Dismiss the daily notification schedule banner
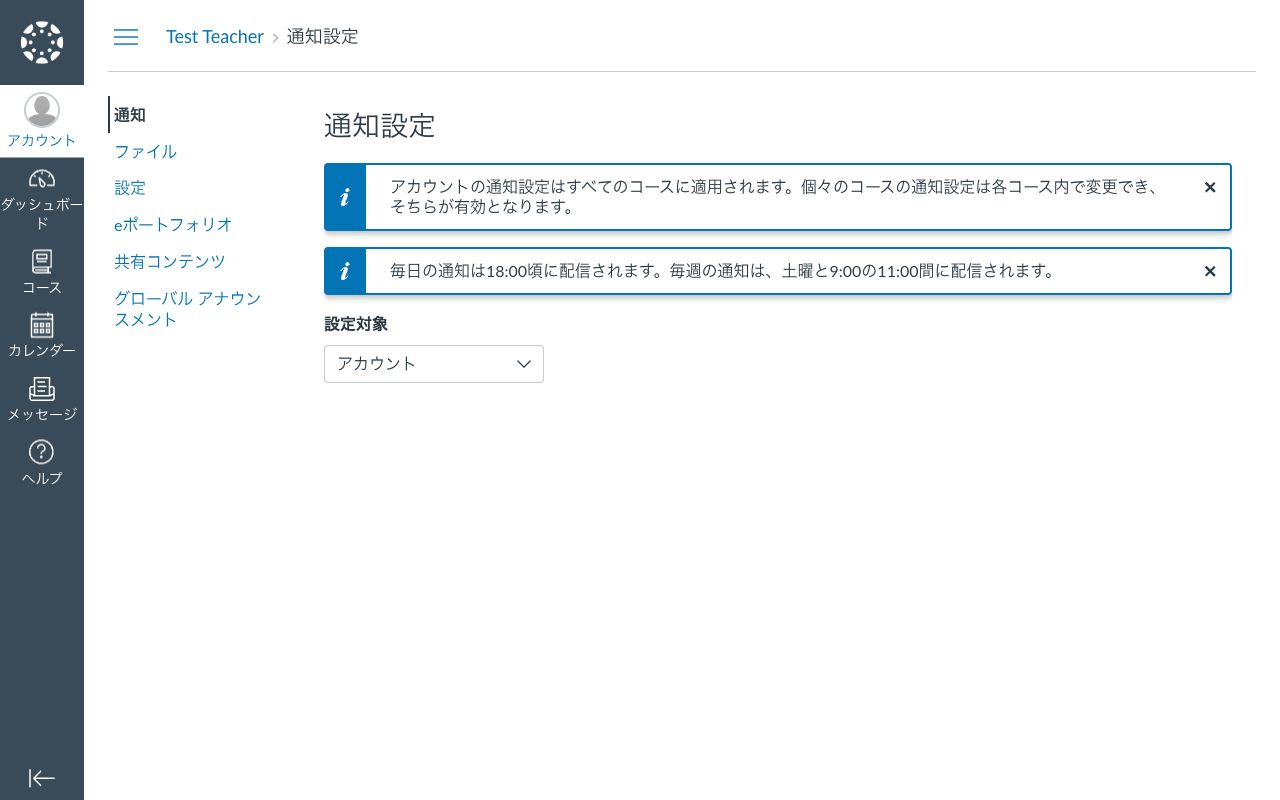Viewport: 1280px width, 800px height. pos(1210,271)
